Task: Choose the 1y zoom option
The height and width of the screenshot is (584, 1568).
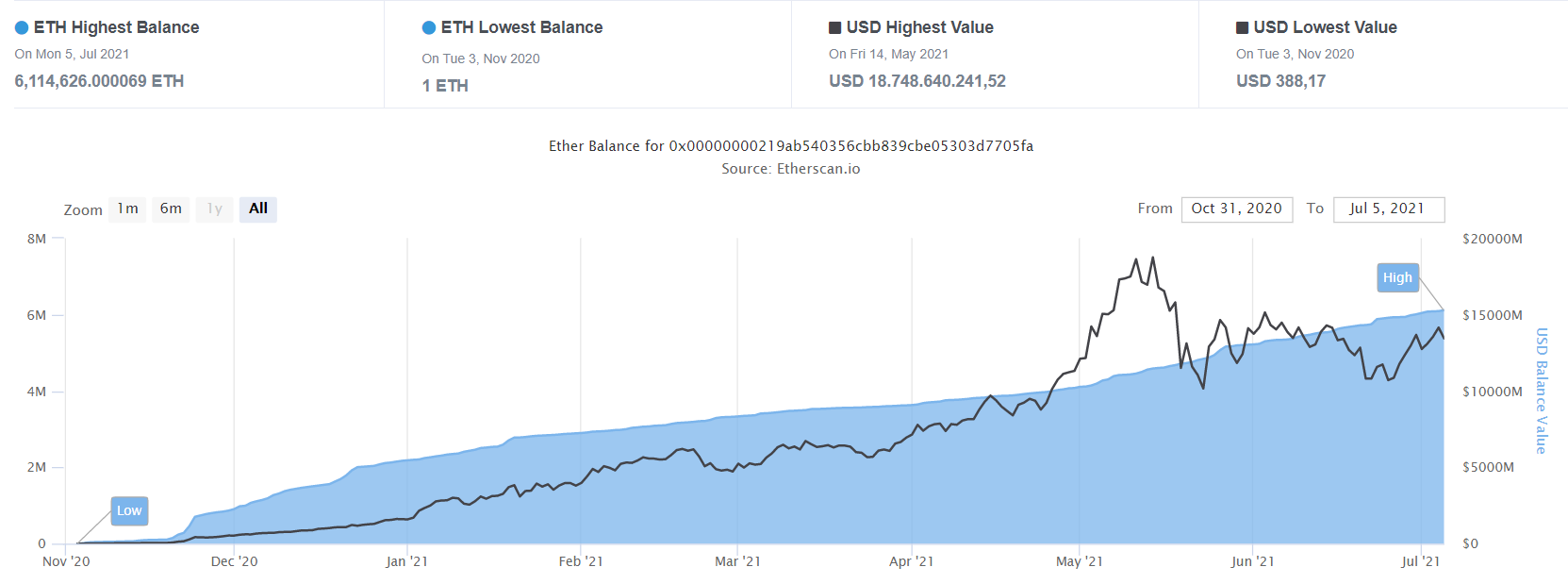Action: pos(215,209)
